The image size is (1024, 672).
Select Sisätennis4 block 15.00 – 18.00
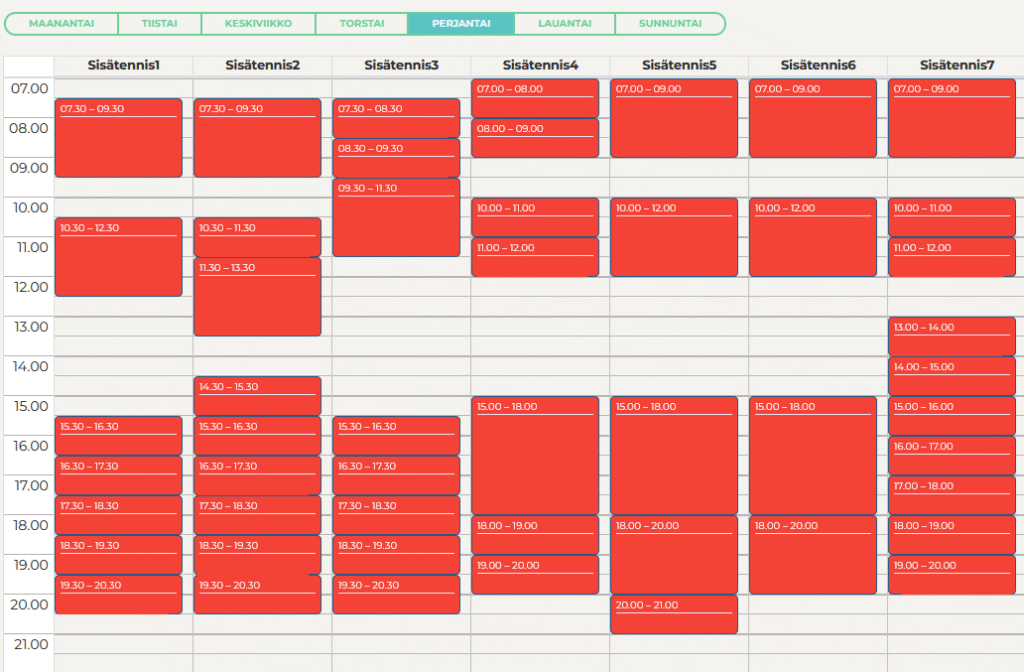pyautogui.click(x=535, y=456)
